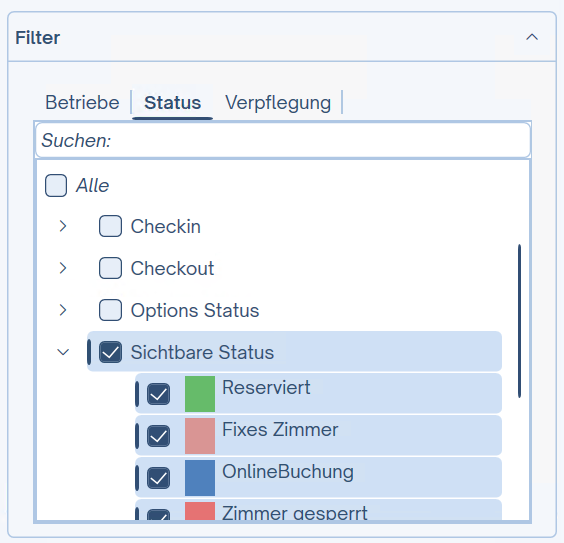Image resolution: width=564 pixels, height=543 pixels.
Task: Click the blue OnlineBuchung color swatch
Action: click(200, 478)
